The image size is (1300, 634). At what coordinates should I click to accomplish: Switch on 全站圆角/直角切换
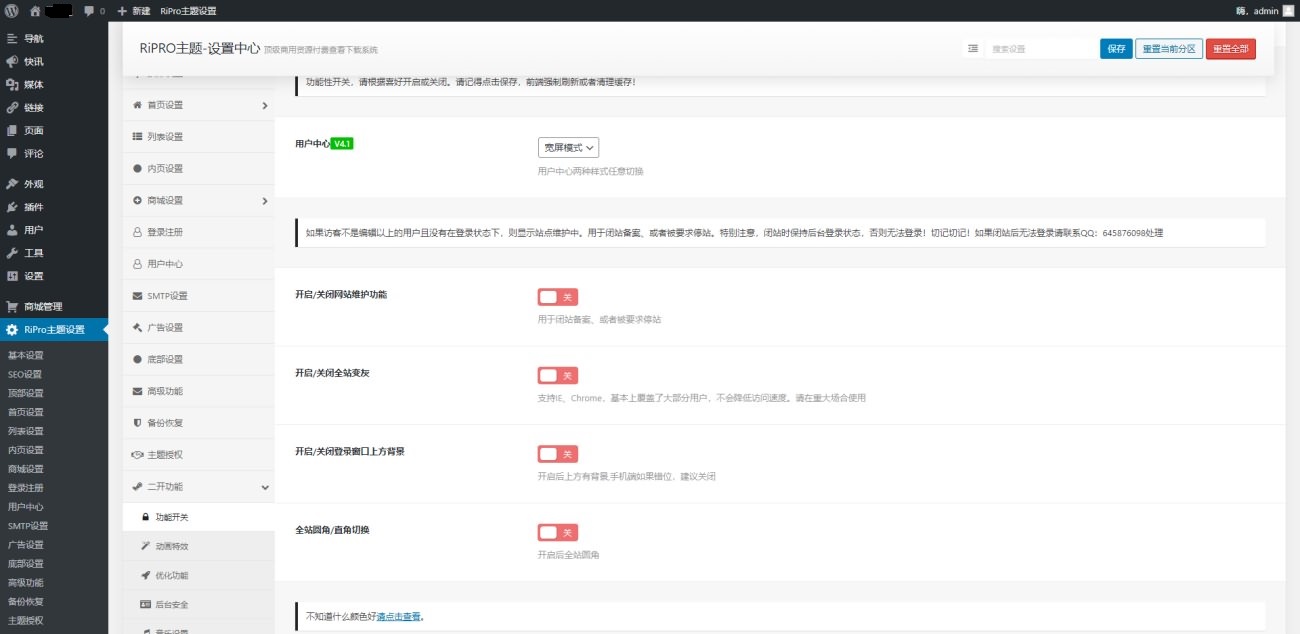558,532
